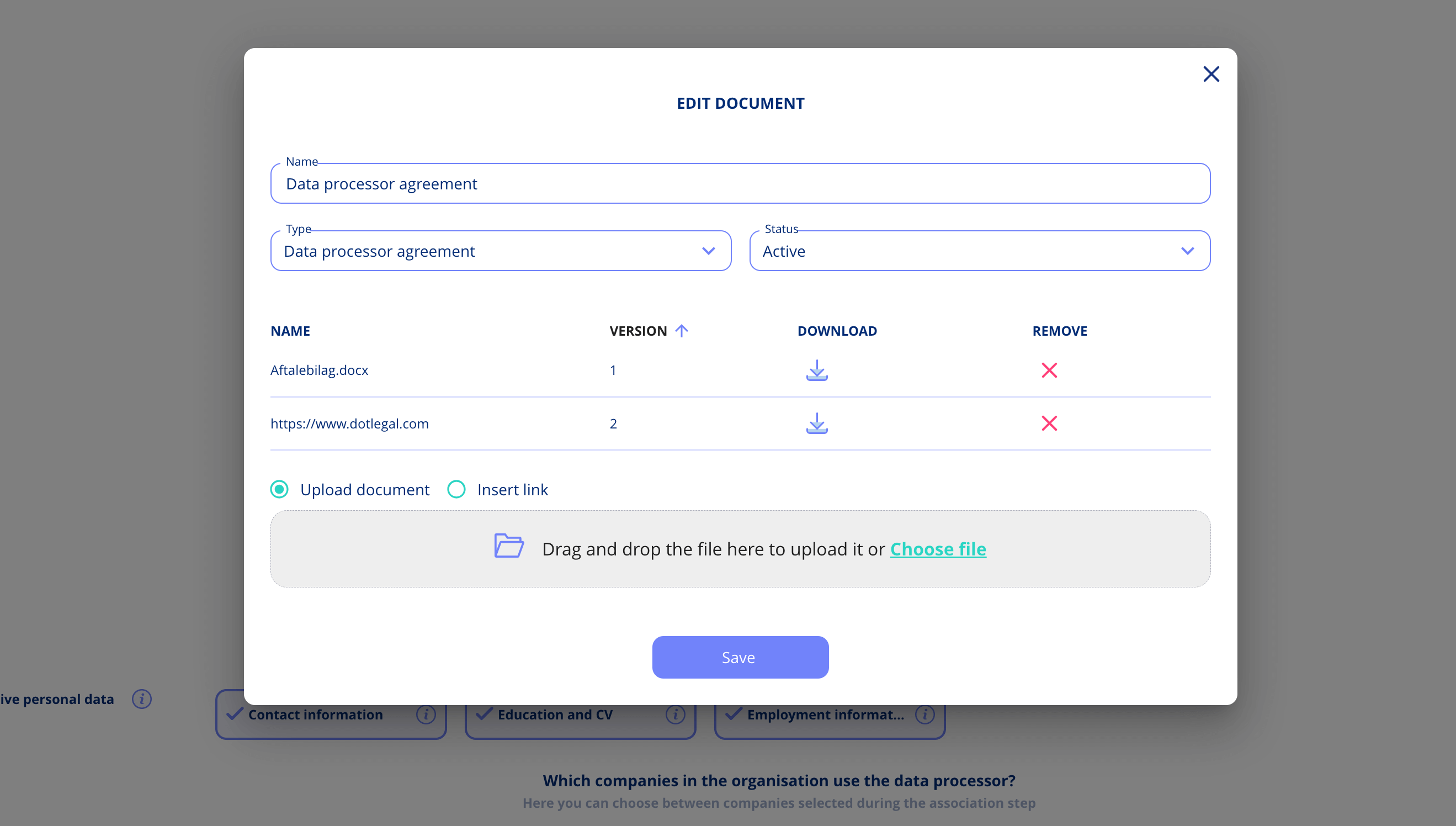Click the download icon for https://www.dotlegal.com
The image size is (1456, 826).
[817, 423]
